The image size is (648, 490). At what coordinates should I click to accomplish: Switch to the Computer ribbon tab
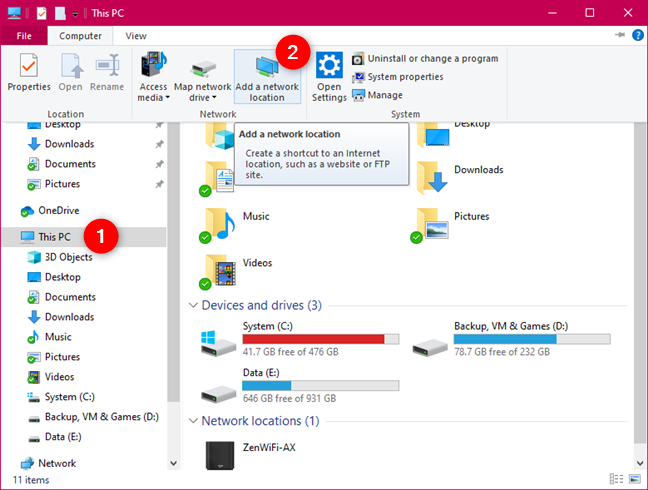(x=80, y=36)
